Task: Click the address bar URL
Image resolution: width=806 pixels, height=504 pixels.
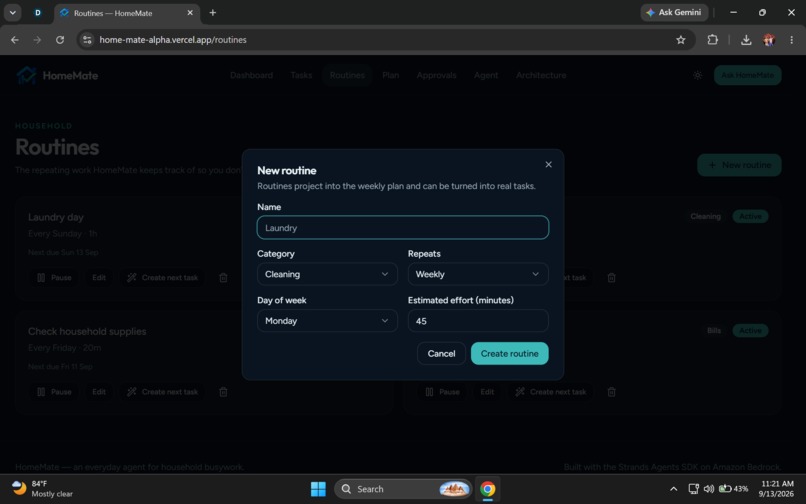Action: click(173, 40)
